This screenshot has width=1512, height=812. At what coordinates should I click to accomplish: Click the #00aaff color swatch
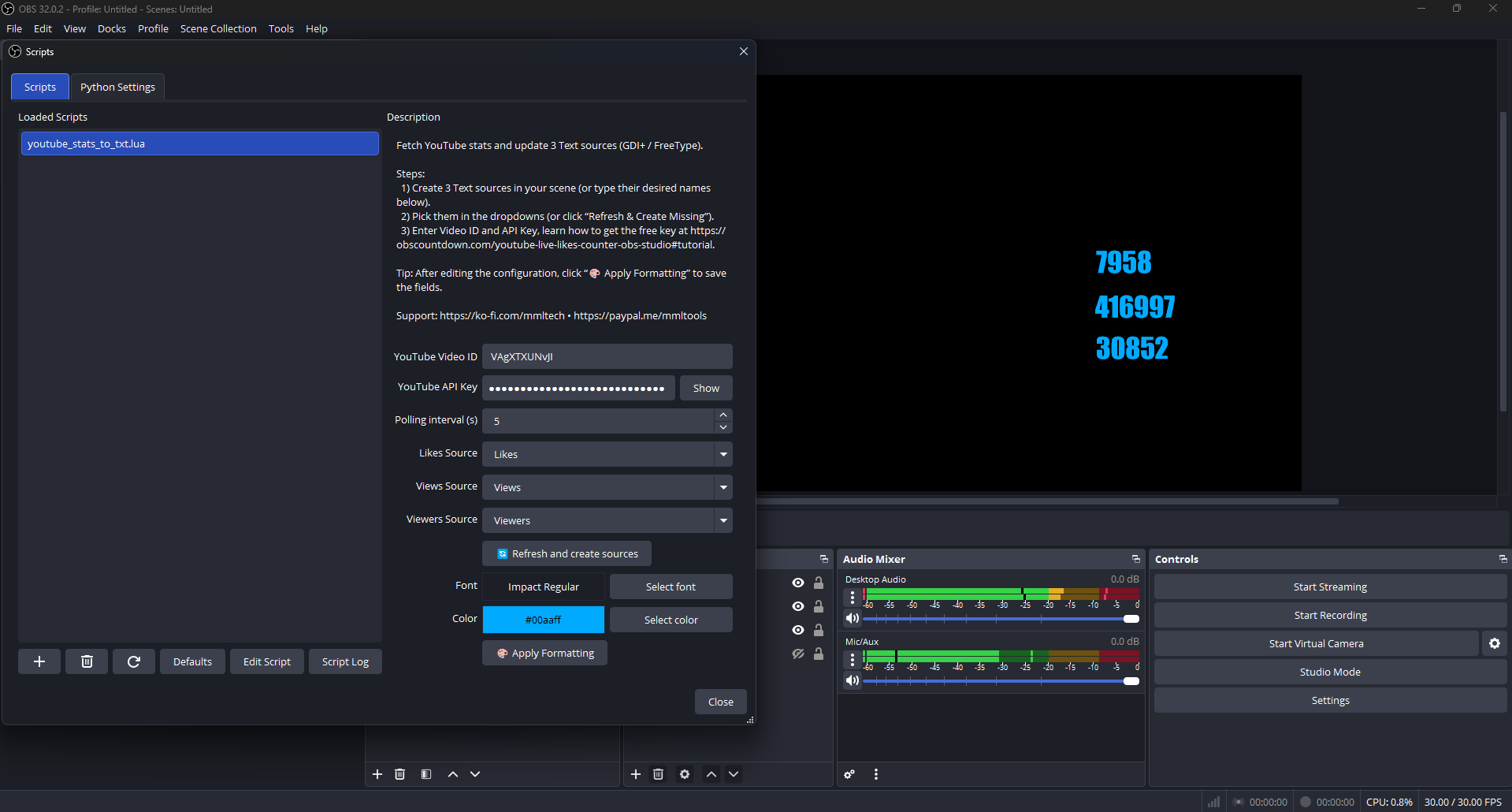544,620
